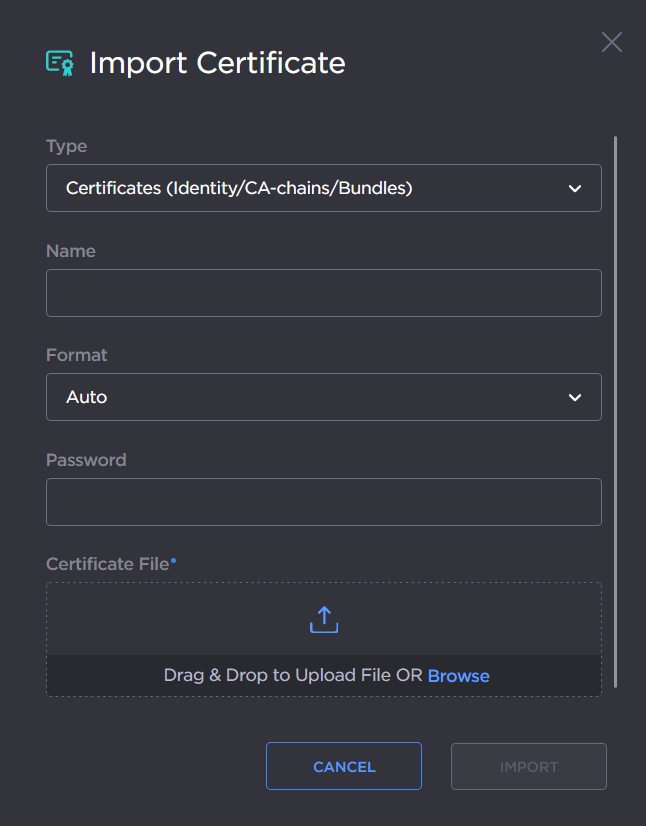This screenshot has height=826, width=646.
Task: Expand the chevron next to Certificates (Identity/CA-chains/Bundles)
Action: [x=575, y=188]
